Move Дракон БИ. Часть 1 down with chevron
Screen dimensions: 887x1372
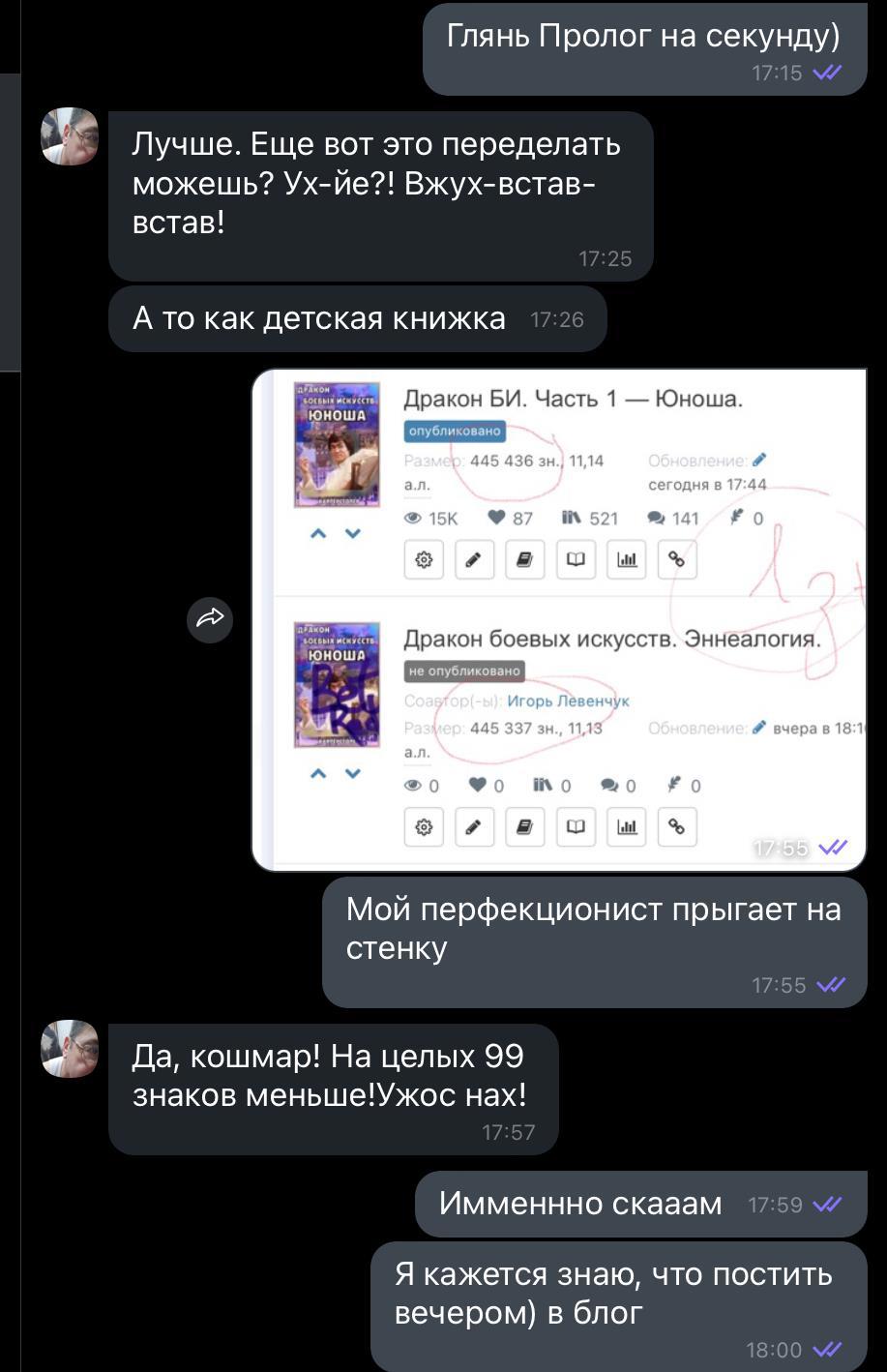[353, 533]
